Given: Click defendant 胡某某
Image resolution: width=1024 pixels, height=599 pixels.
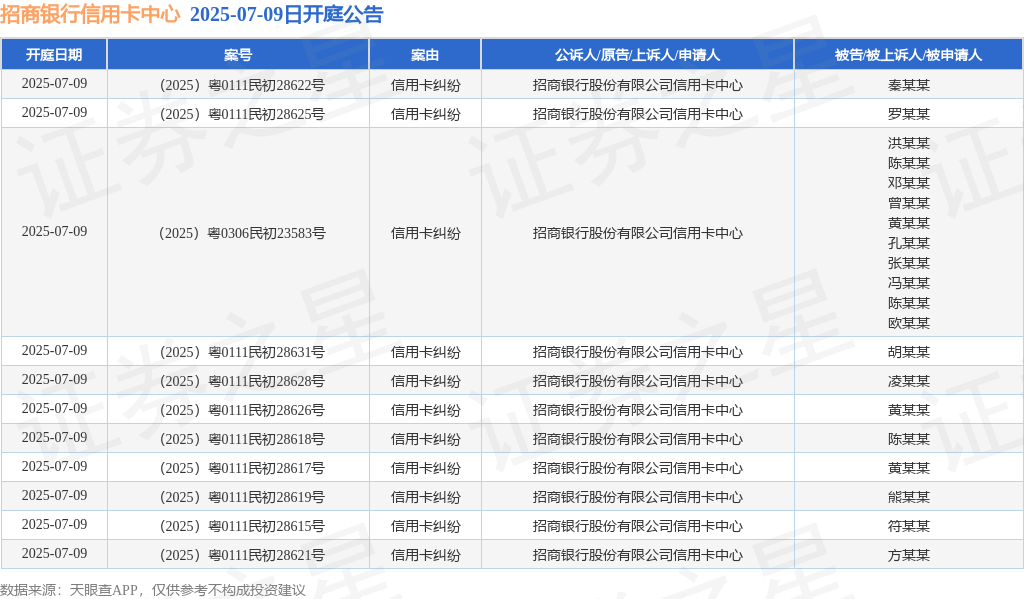Looking at the screenshot, I should 908,352.
